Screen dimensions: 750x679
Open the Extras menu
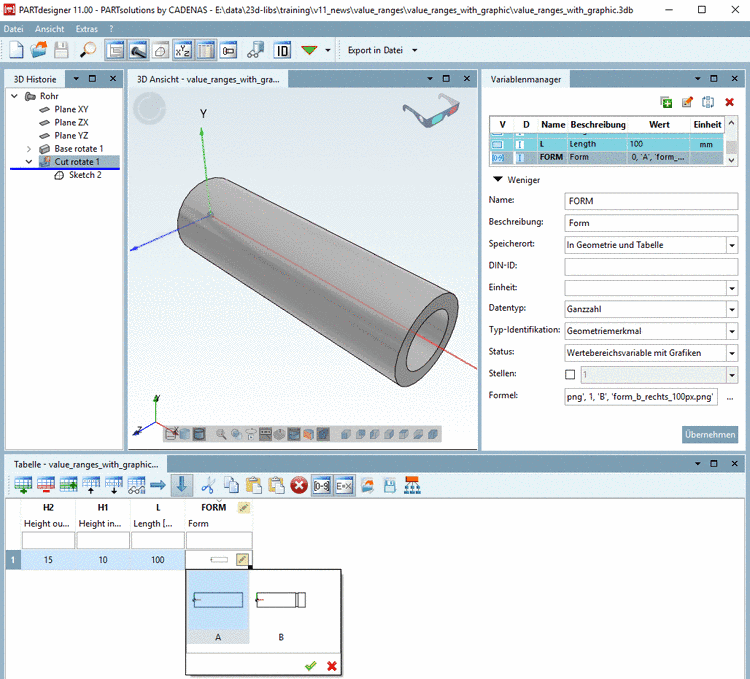(87, 29)
